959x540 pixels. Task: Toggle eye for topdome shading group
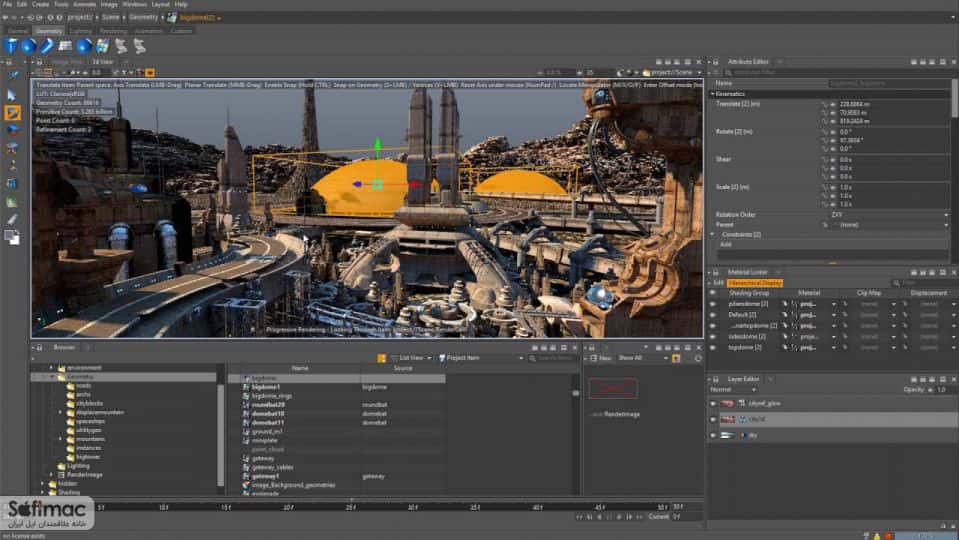point(713,347)
